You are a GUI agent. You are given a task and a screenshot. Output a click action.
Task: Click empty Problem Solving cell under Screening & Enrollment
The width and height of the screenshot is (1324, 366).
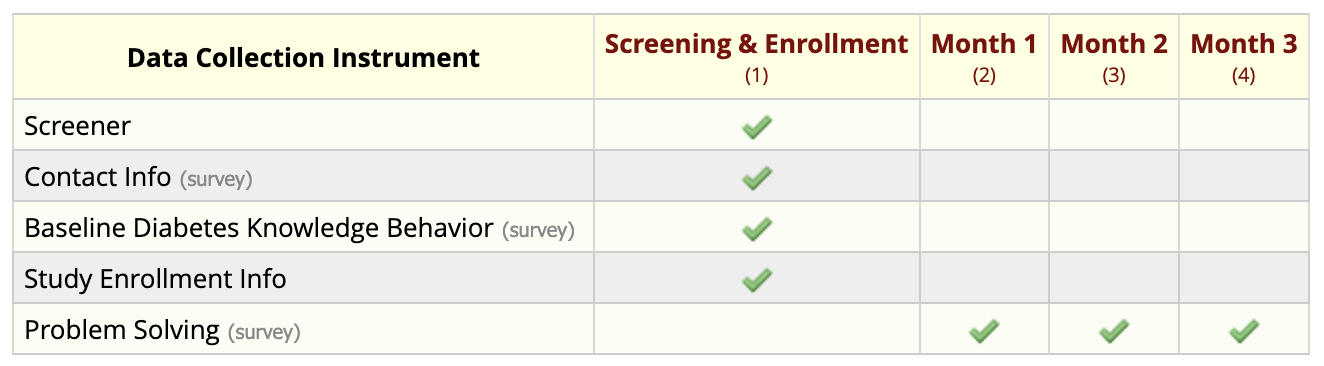(757, 329)
